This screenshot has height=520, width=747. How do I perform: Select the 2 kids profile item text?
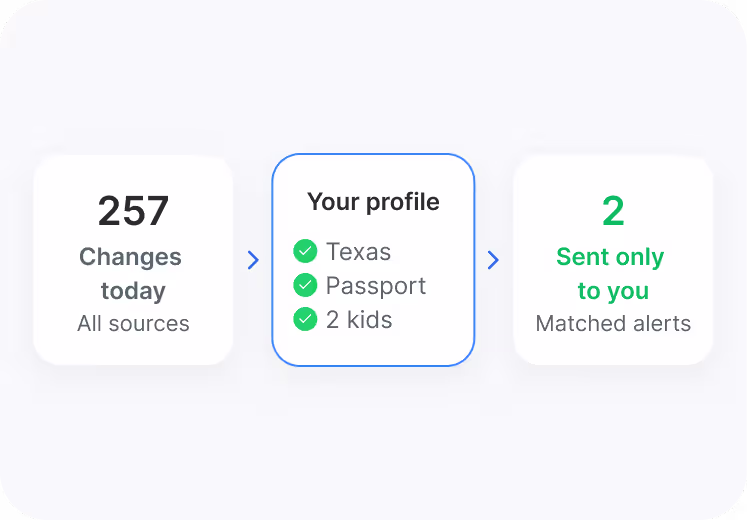click(x=359, y=320)
